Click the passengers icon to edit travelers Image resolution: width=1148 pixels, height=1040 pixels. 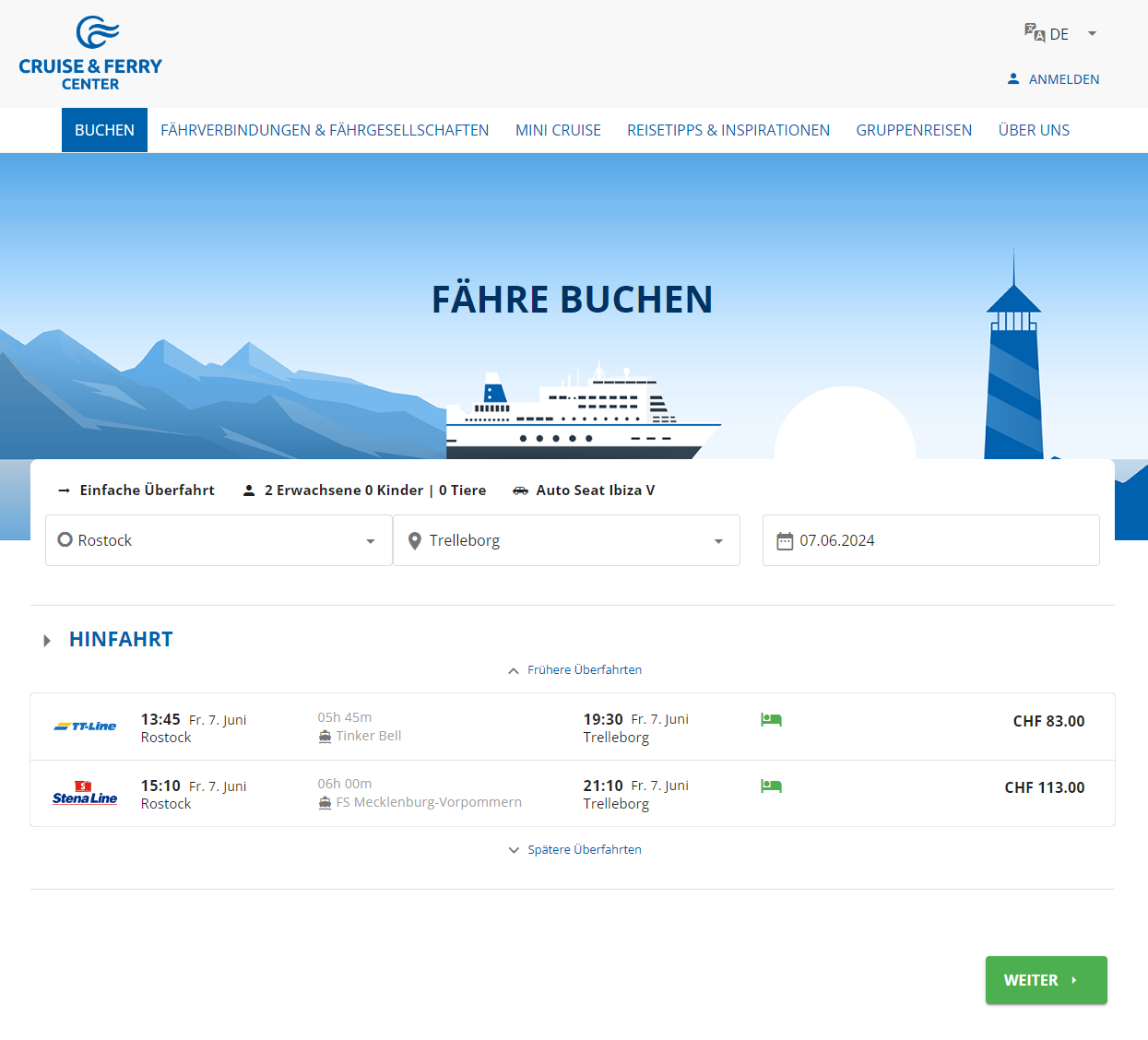tap(248, 490)
